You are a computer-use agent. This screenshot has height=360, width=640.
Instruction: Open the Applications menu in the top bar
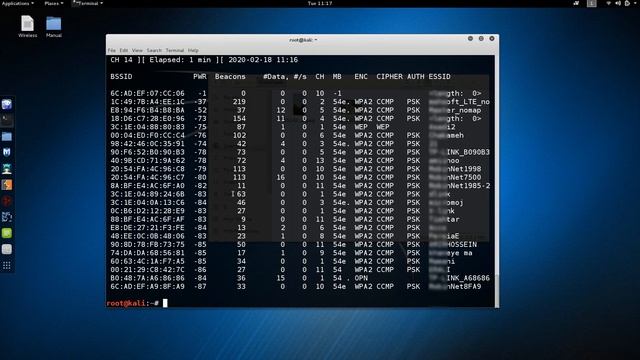[18, 3]
